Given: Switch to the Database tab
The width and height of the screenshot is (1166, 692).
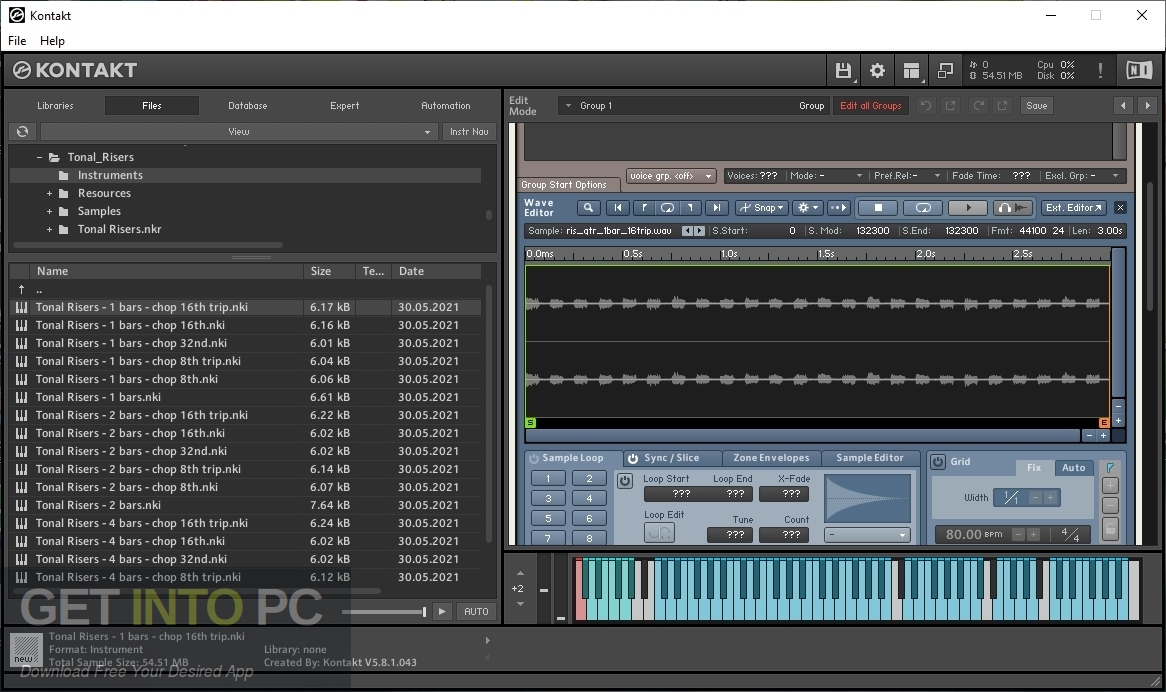Looking at the screenshot, I should click(248, 106).
